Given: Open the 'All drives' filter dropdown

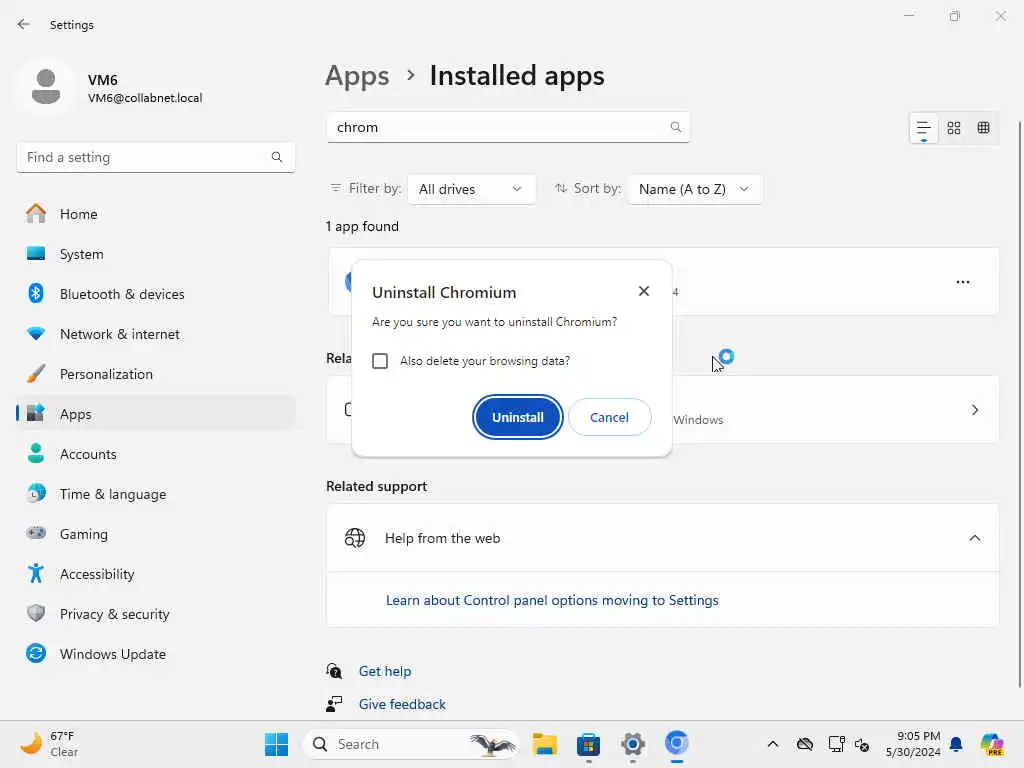Looking at the screenshot, I should (471, 189).
